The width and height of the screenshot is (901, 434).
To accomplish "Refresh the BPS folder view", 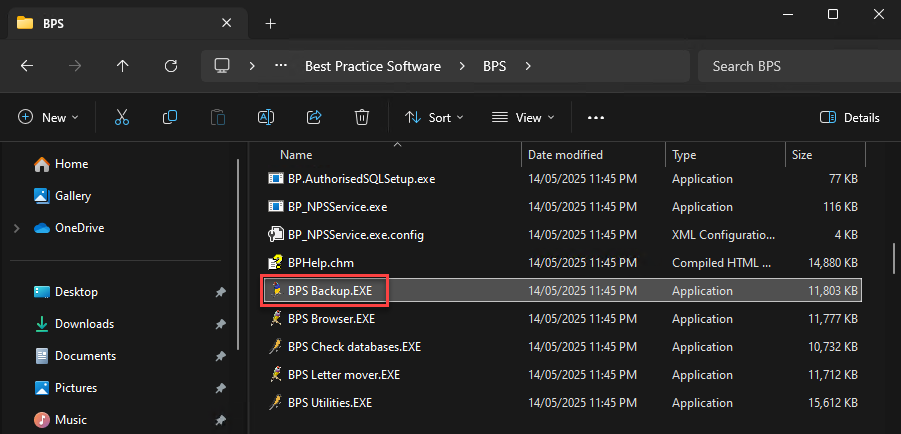I will (x=171, y=66).
